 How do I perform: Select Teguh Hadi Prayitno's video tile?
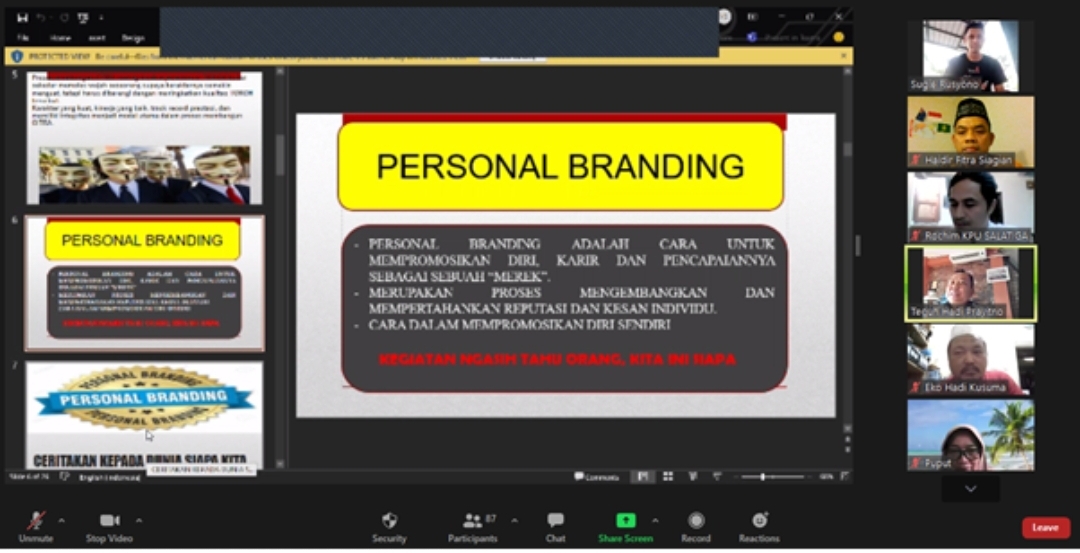pos(969,283)
